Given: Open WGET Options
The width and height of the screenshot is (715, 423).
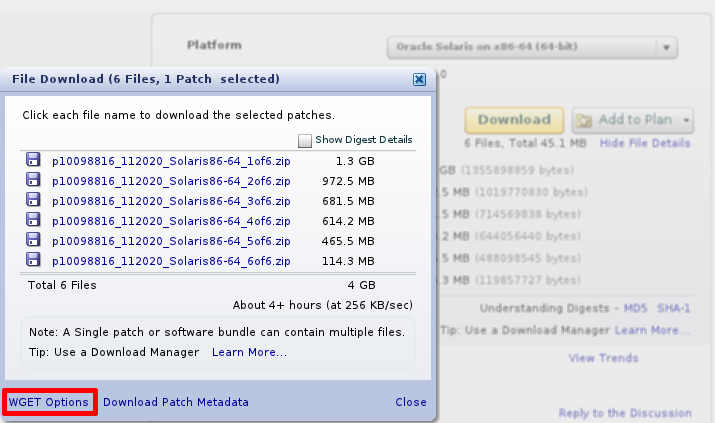Looking at the screenshot, I should [x=48, y=402].
